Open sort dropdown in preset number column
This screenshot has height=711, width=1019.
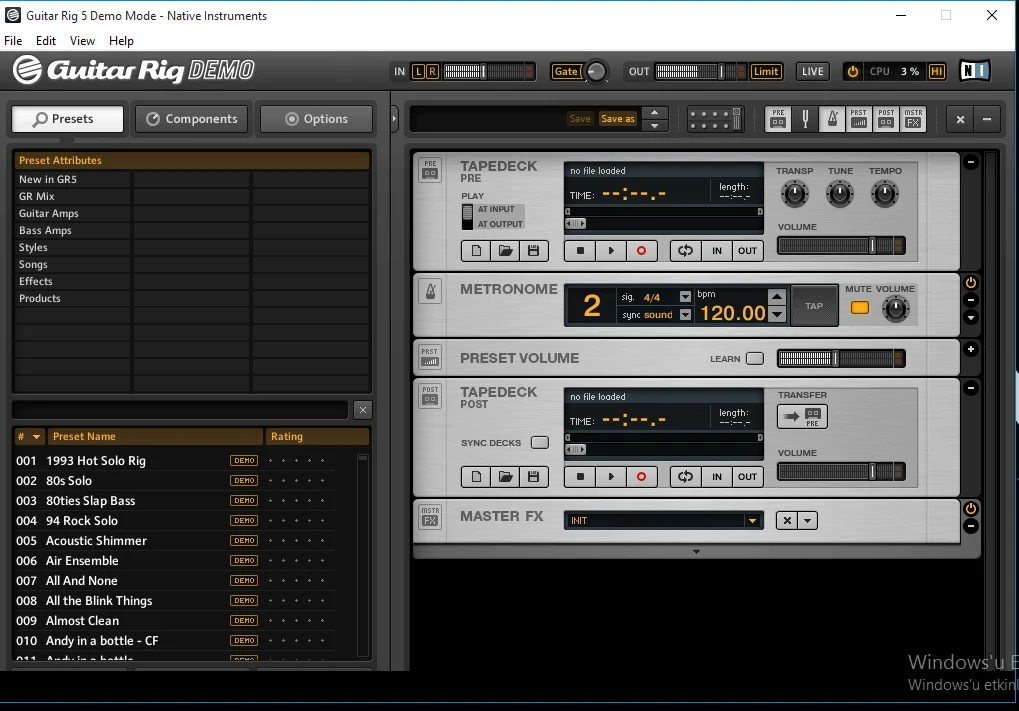coord(36,437)
